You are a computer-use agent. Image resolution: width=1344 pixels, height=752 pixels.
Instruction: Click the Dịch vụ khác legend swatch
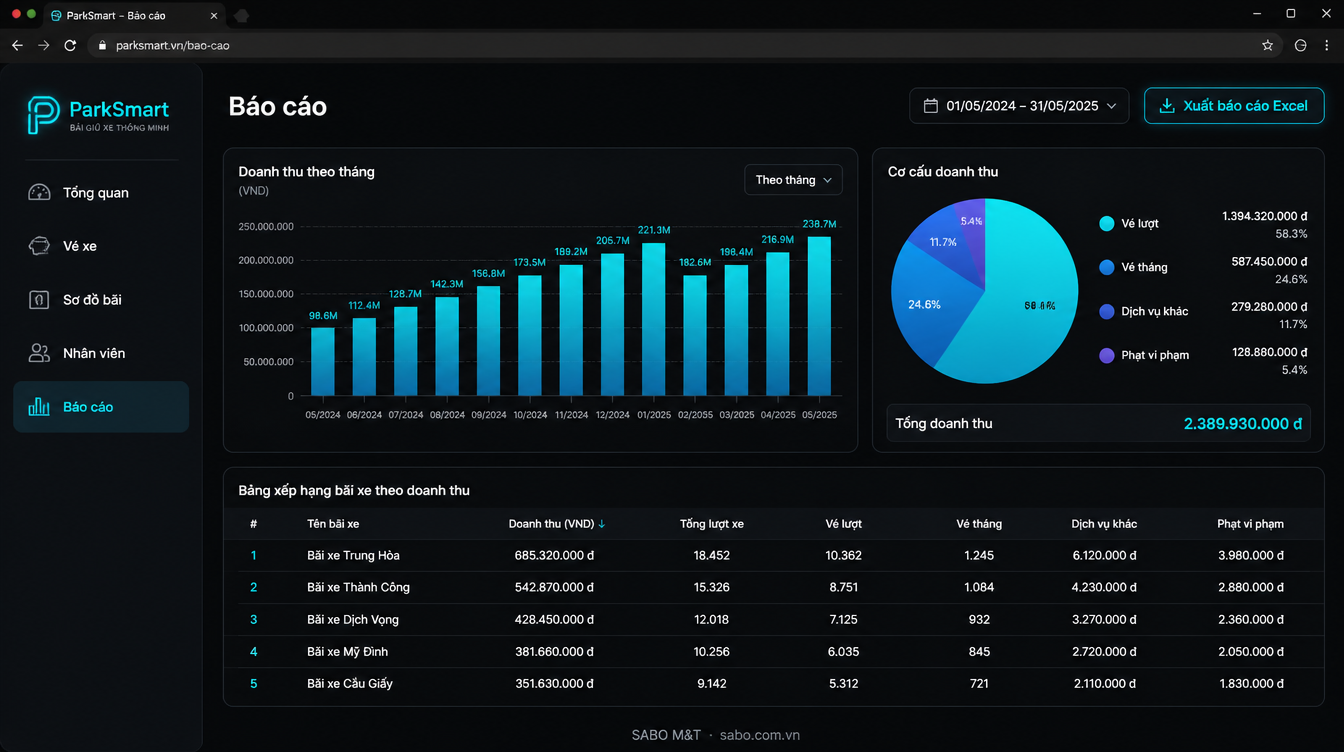1106,312
